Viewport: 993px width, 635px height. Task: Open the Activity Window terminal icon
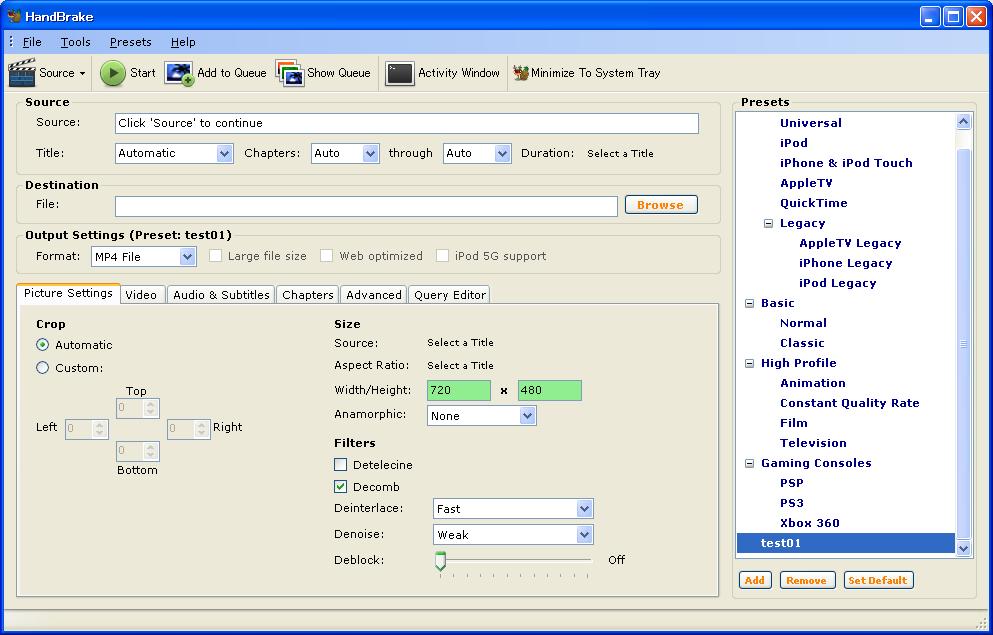[x=400, y=73]
